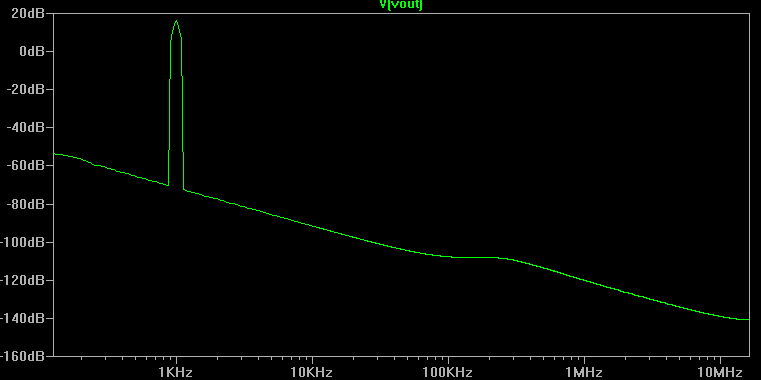Select the -100dB axis label

pos(22,242)
